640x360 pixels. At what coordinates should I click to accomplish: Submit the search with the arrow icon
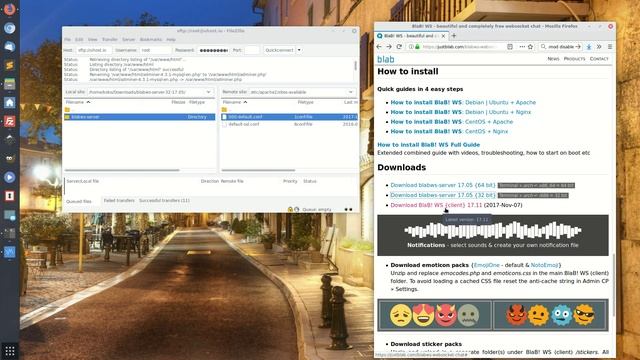pyautogui.click(x=578, y=47)
